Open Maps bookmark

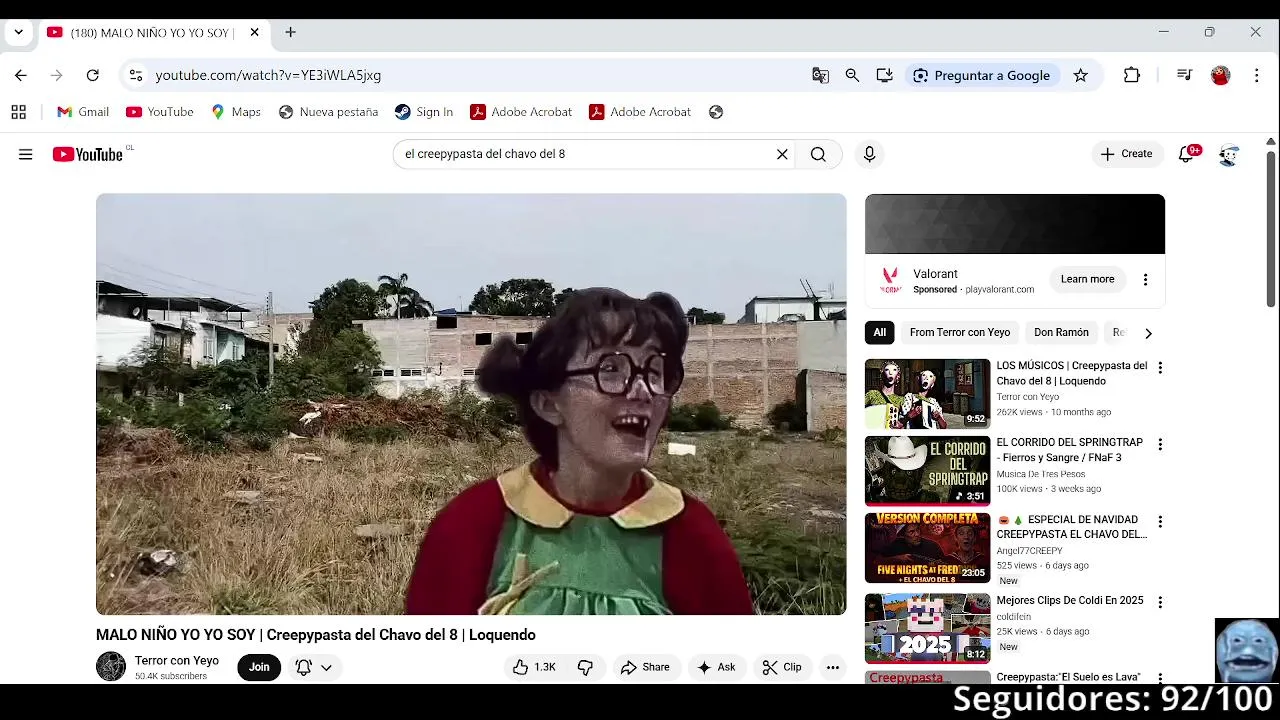(x=236, y=112)
